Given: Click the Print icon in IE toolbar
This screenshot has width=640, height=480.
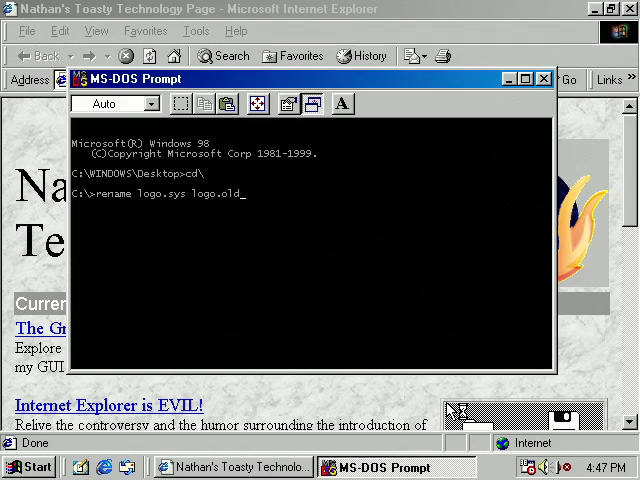Looking at the screenshot, I should pos(442,56).
